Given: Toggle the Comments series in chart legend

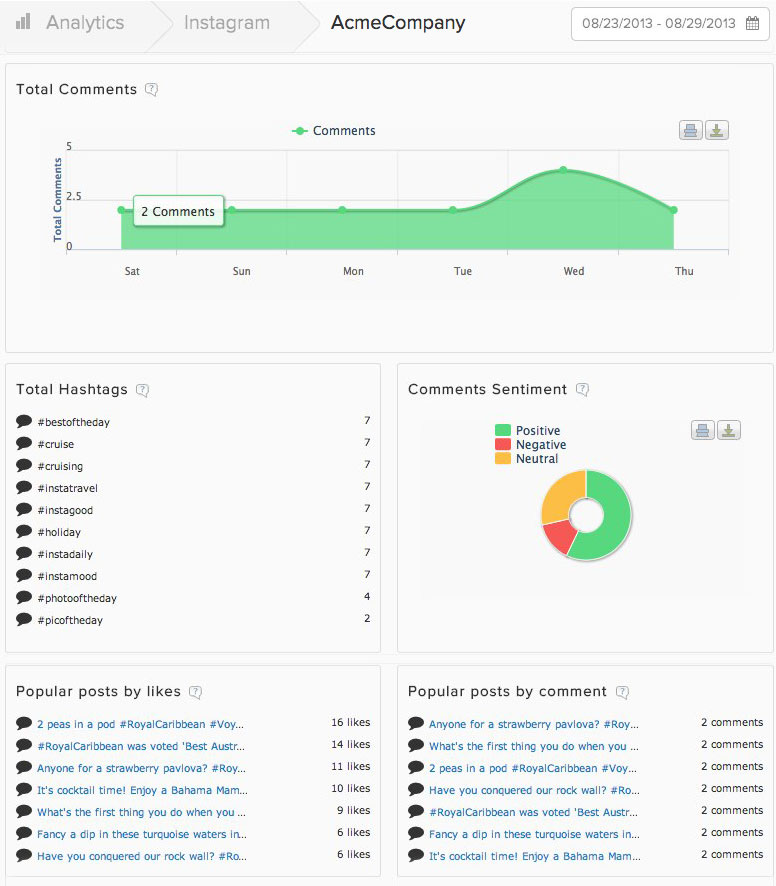Looking at the screenshot, I should [x=334, y=131].
